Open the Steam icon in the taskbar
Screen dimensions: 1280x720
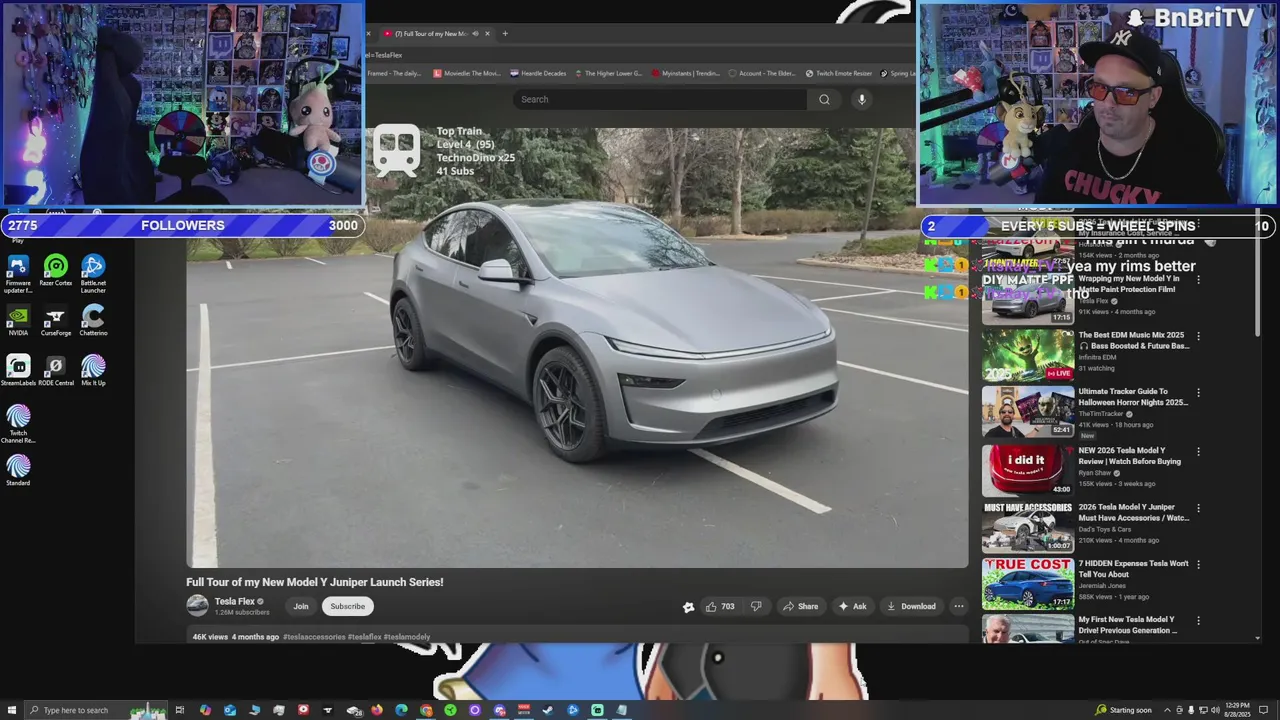pyautogui.click(x=548, y=710)
